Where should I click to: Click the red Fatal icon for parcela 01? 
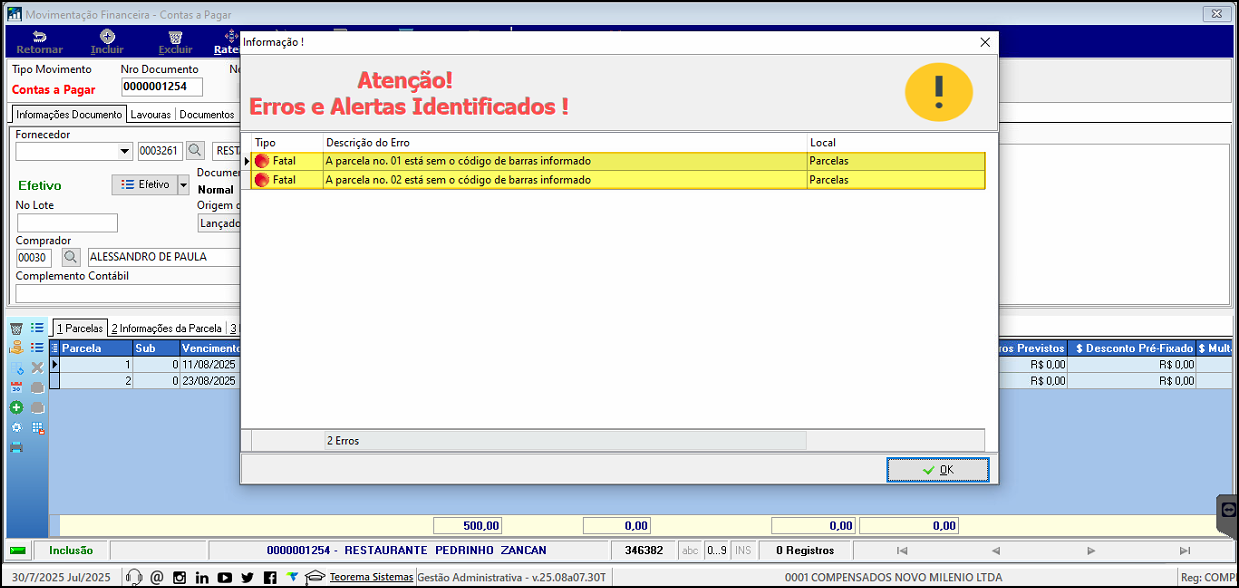[262, 161]
